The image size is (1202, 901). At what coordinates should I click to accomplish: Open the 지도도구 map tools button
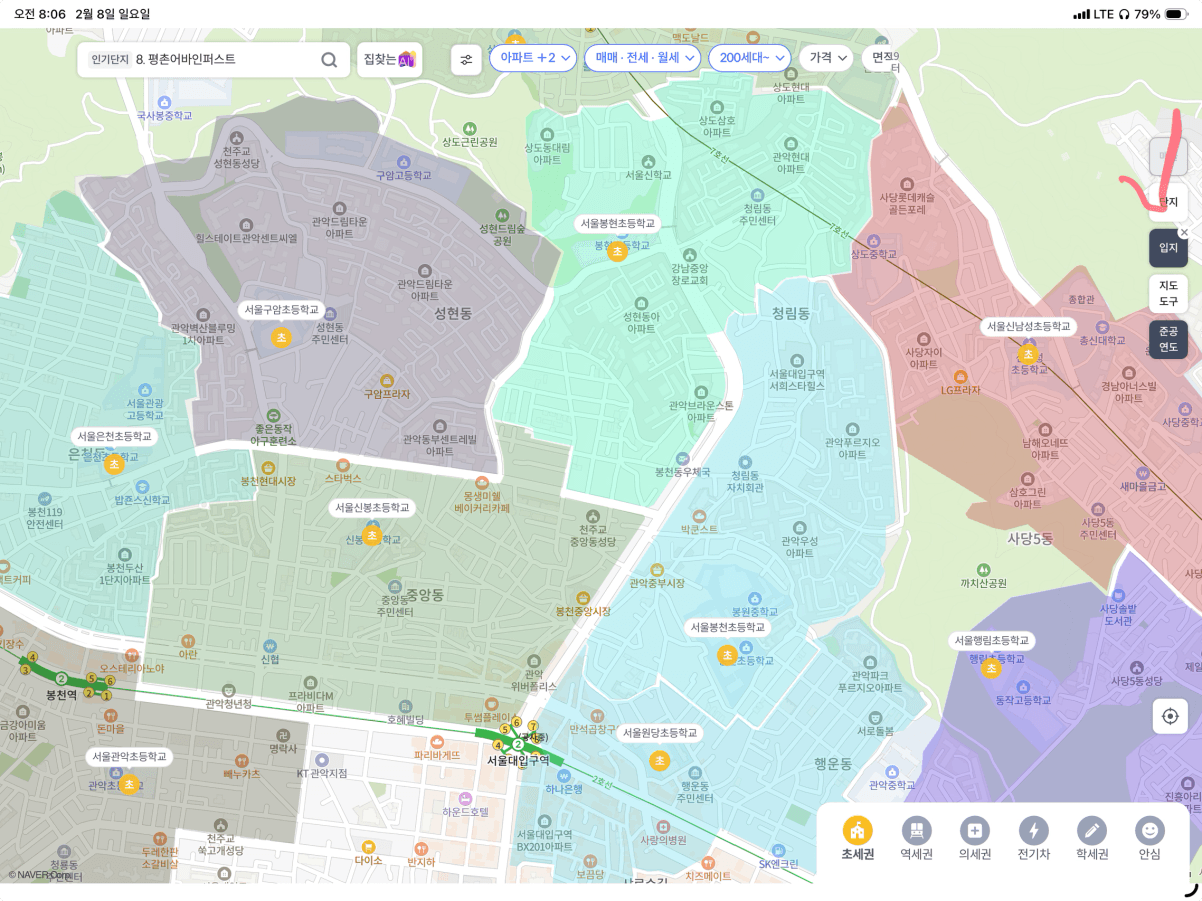[1168, 293]
